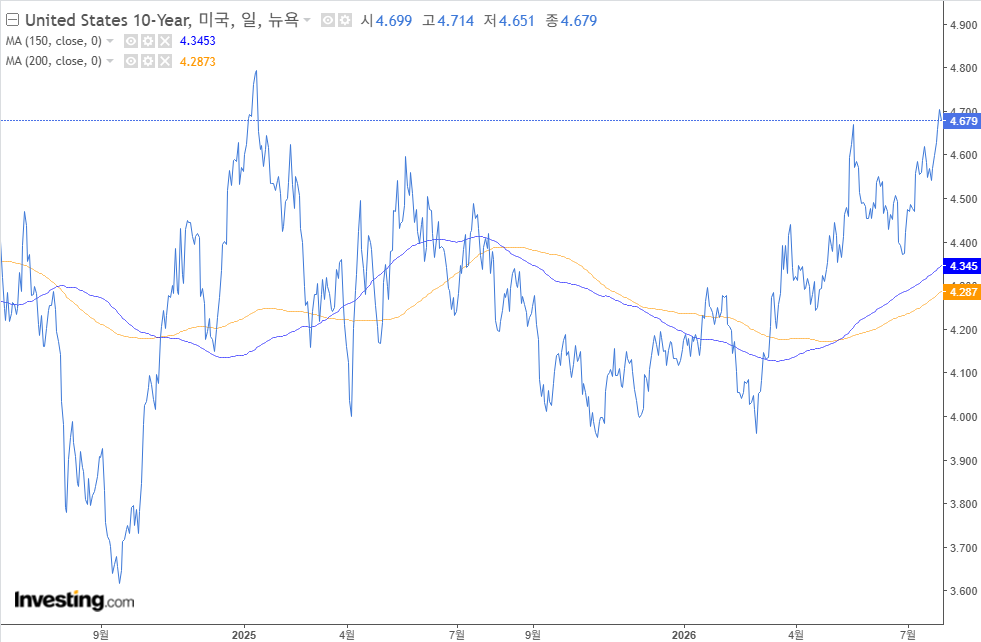Click the high value 4.714
Screen dimensions: 981x642
(x=455, y=21)
